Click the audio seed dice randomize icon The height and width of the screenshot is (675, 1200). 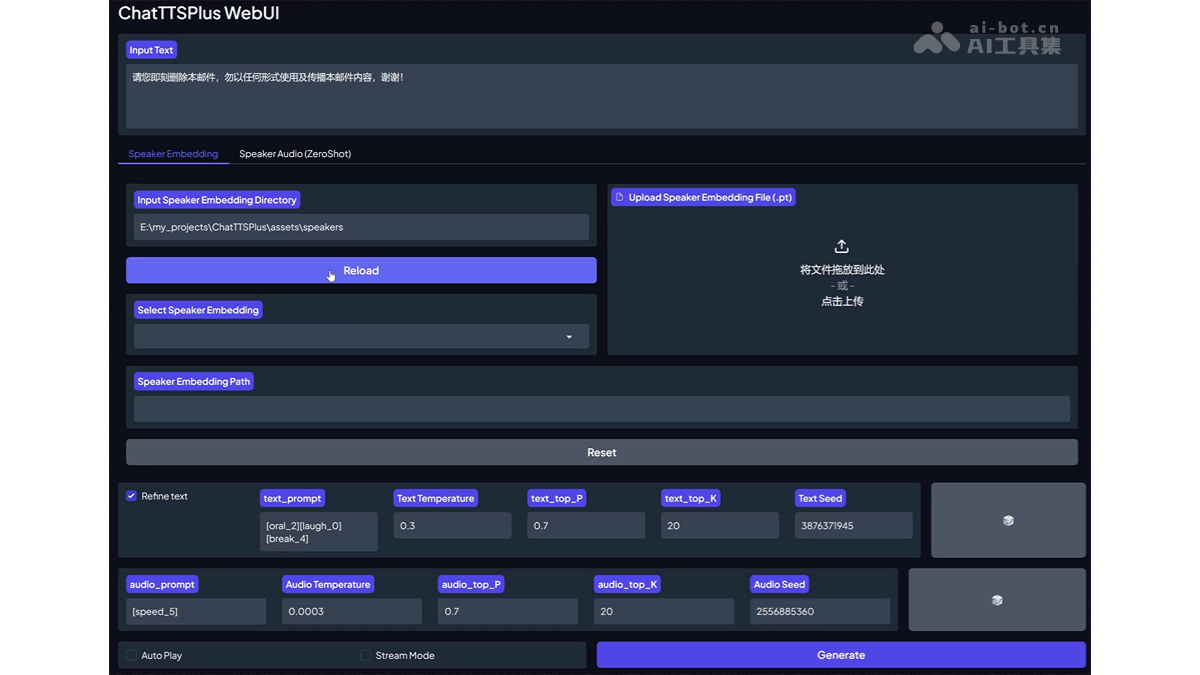(996, 600)
